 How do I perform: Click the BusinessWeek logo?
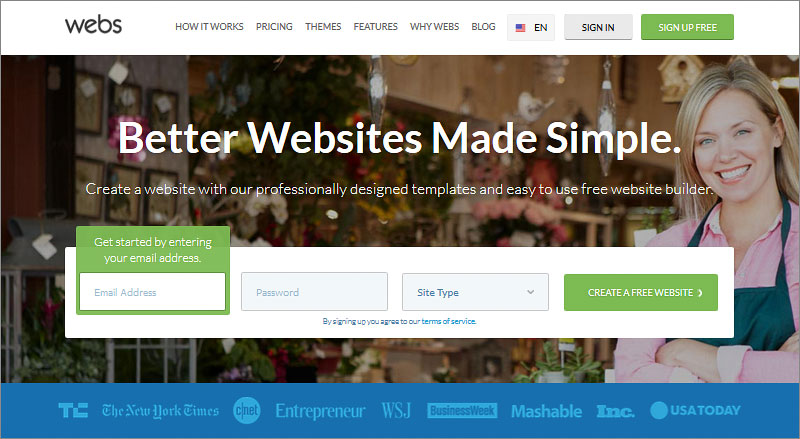(462, 410)
